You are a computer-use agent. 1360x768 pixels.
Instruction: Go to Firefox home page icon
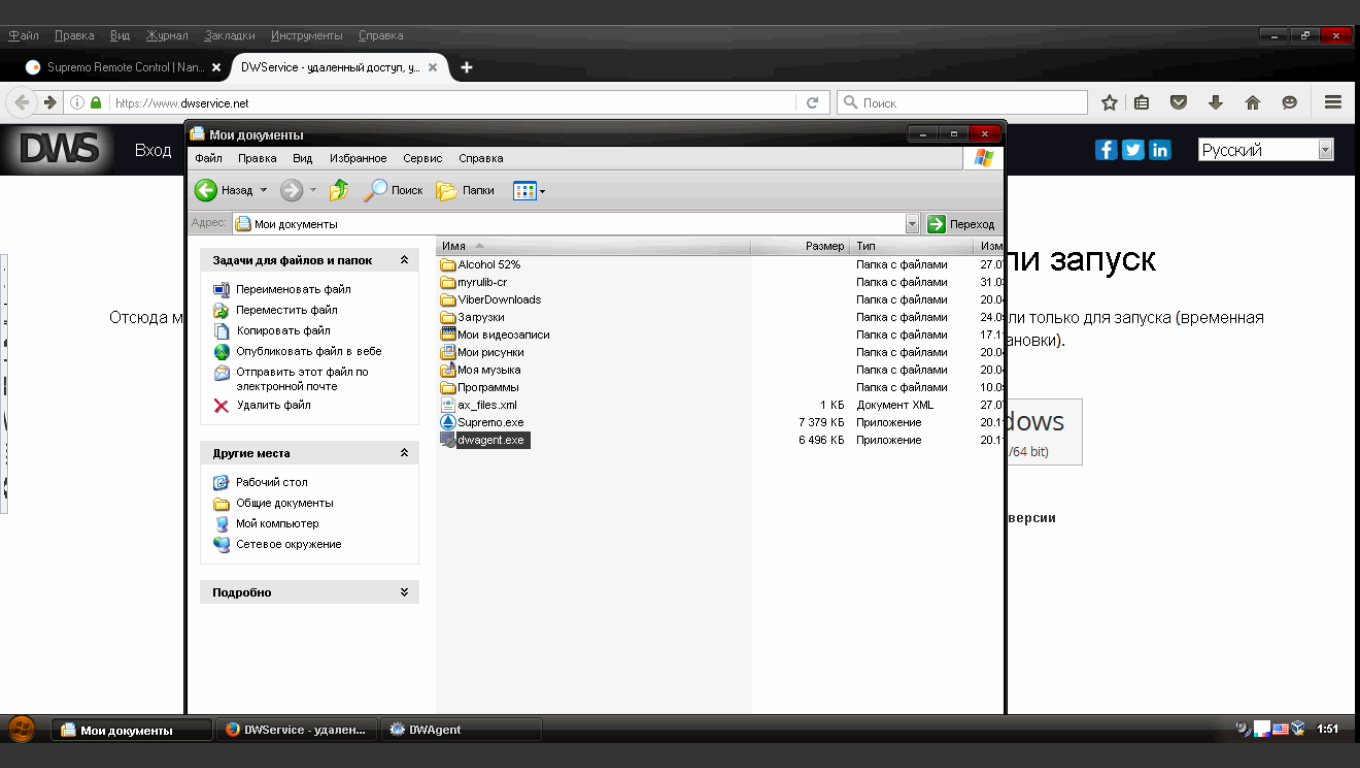[x=1252, y=103]
